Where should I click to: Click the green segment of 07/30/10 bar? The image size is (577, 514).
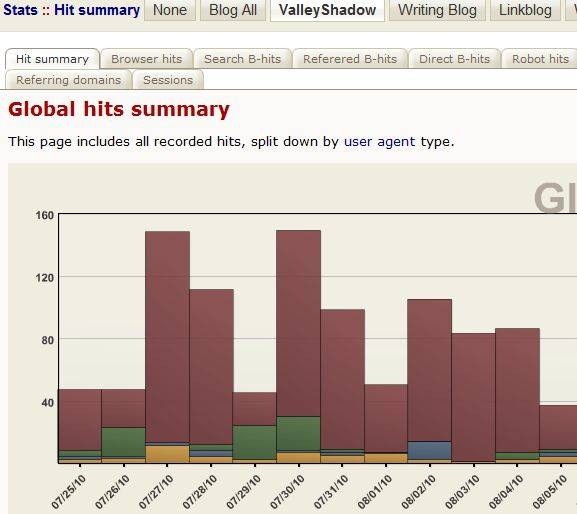[x=298, y=433]
